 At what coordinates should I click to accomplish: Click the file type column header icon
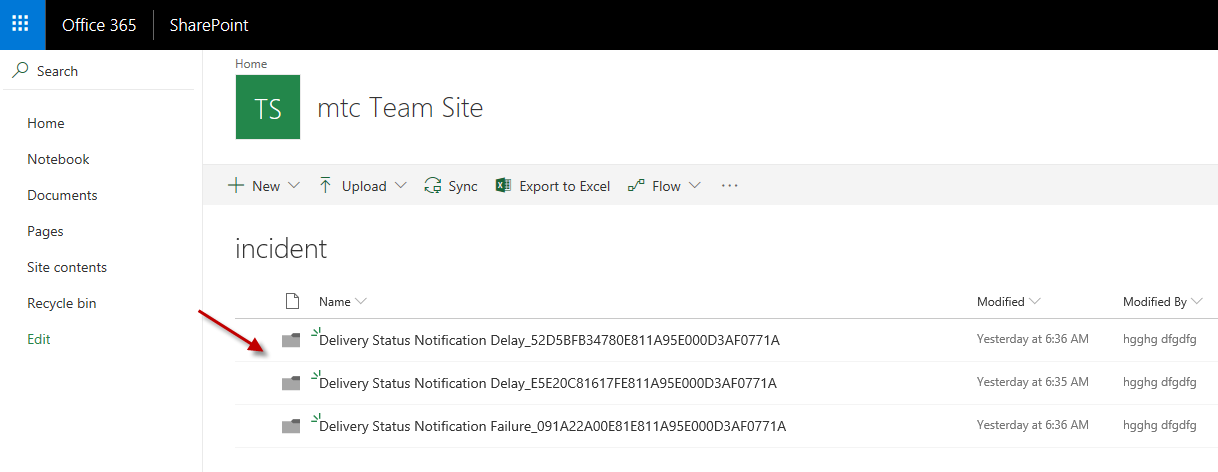point(292,301)
